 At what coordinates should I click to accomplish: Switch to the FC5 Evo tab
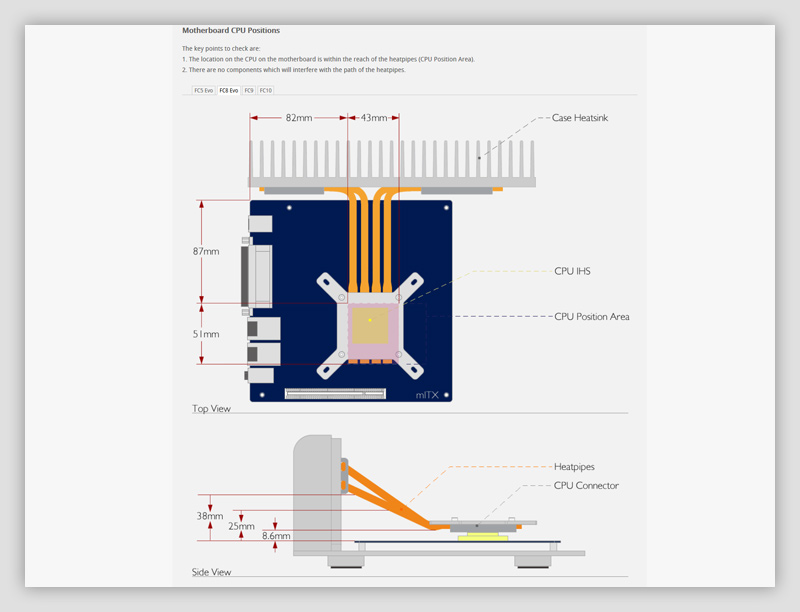(x=203, y=90)
